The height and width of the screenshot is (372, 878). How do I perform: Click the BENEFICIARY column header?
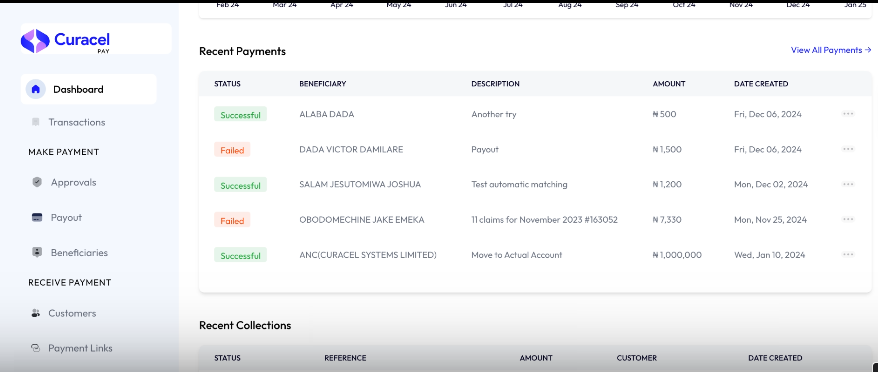tap(323, 83)
